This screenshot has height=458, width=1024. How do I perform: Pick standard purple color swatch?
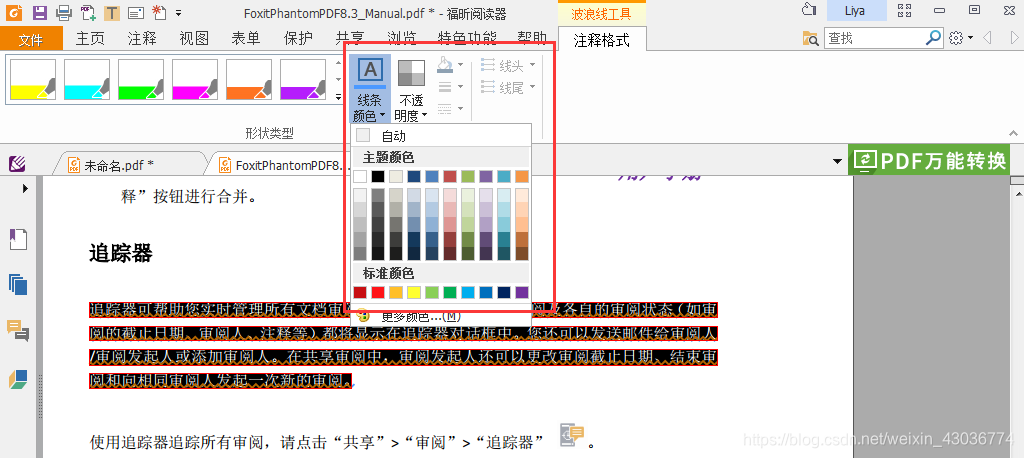point(522,292)
